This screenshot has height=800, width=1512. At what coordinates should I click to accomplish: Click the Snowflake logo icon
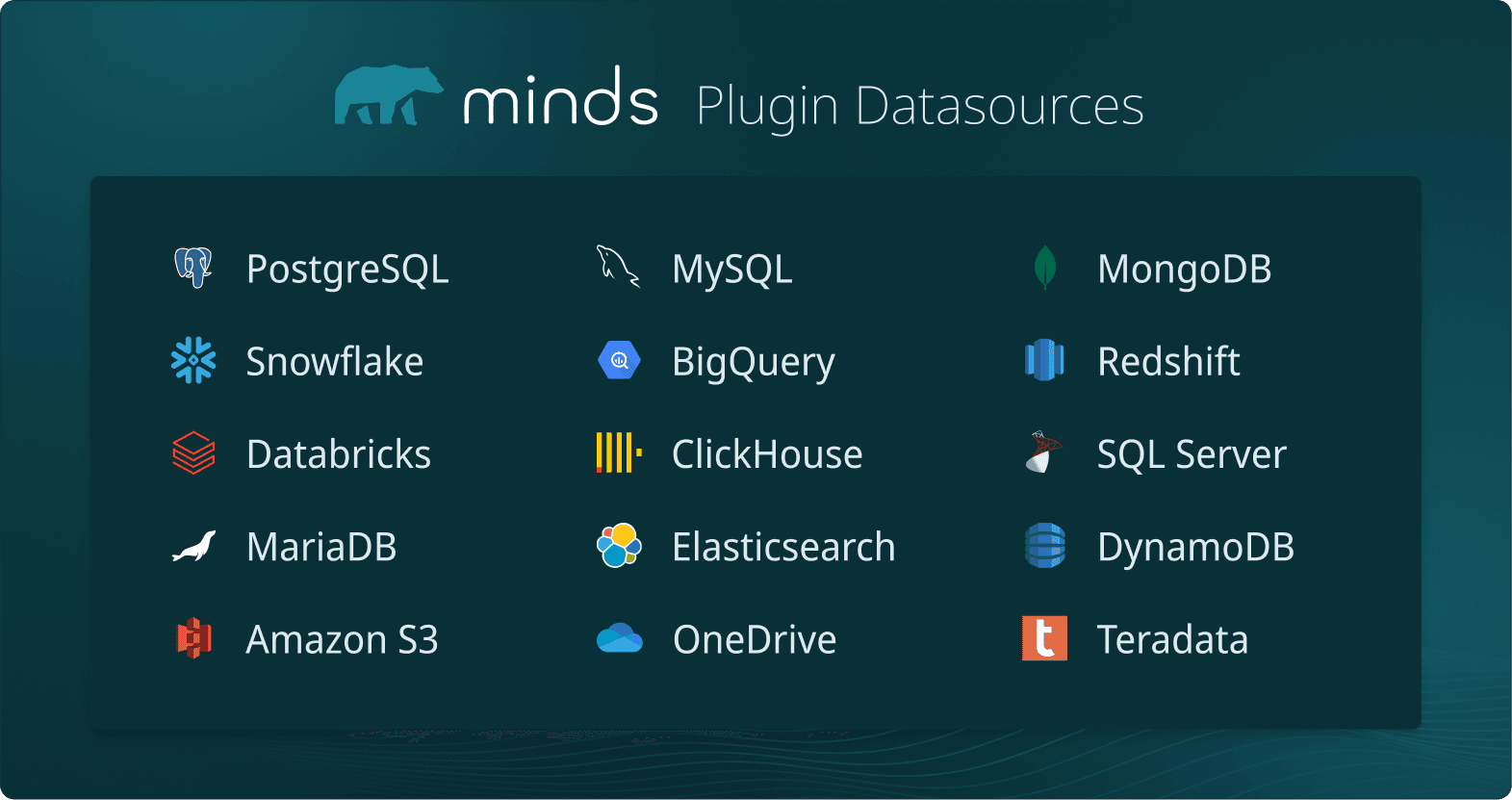click(x=193, y=360)
